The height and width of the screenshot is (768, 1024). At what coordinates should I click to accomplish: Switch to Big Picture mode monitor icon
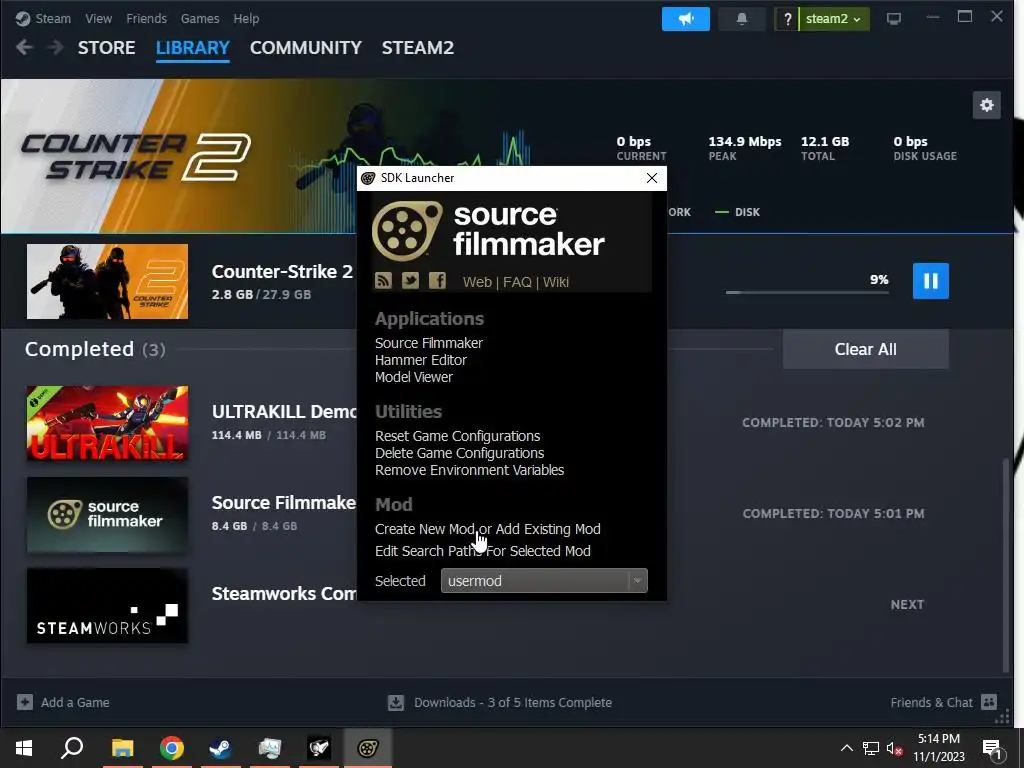893,19
